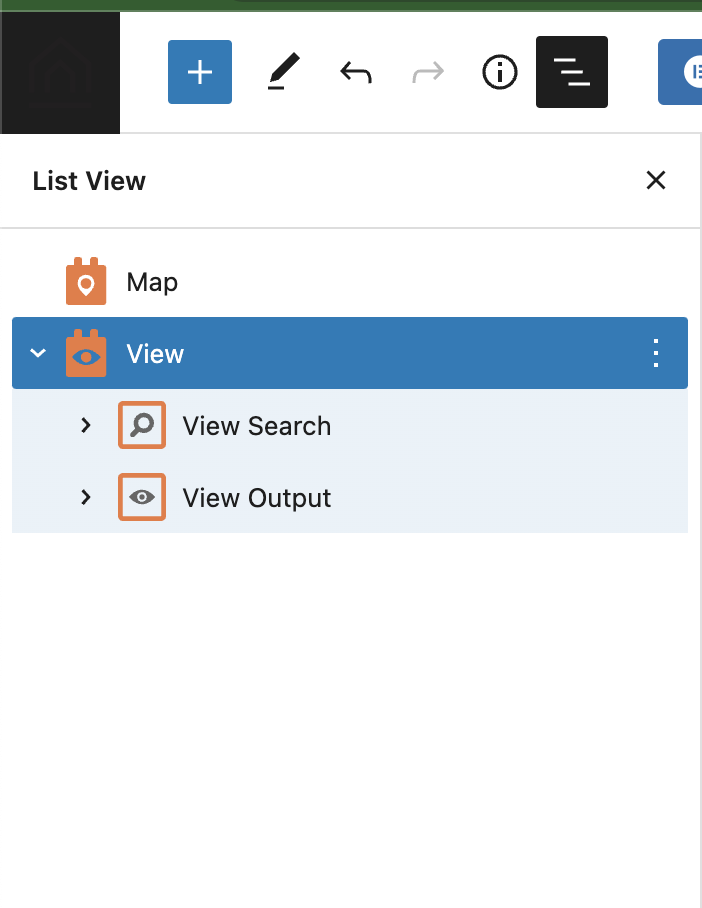Expand the View Search block
Screen dimensions: 702x908
tap(86, 425)
